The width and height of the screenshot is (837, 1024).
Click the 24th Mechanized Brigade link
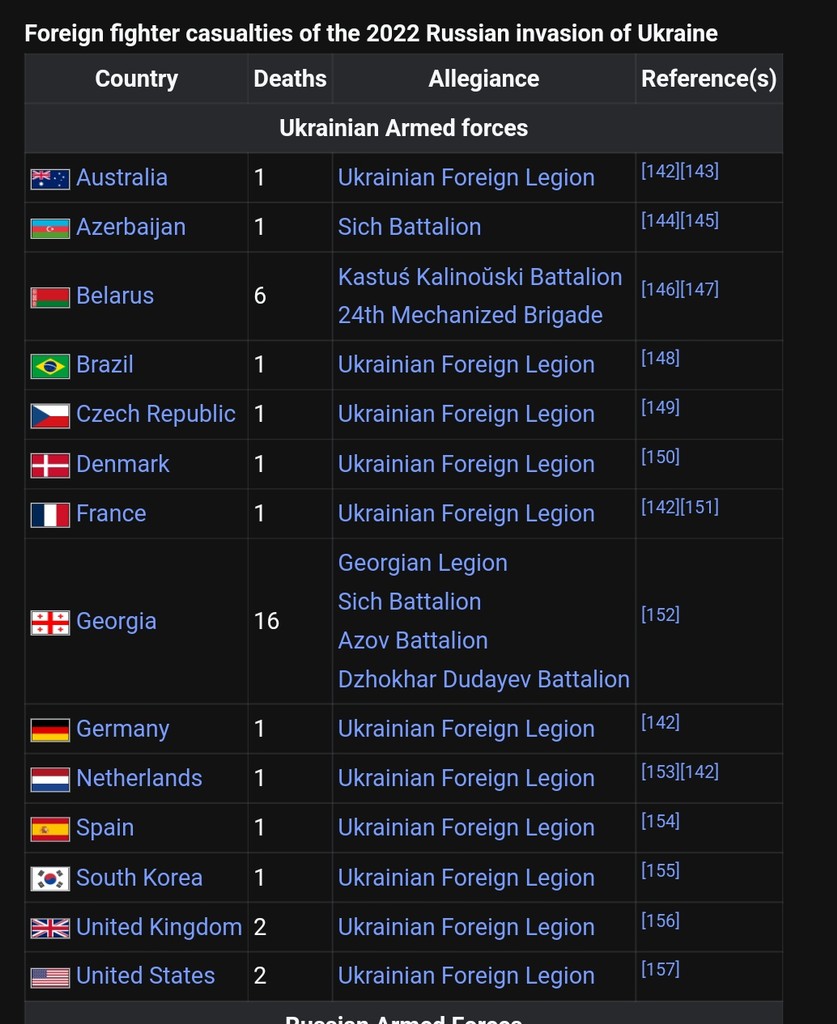click(470, 315)
